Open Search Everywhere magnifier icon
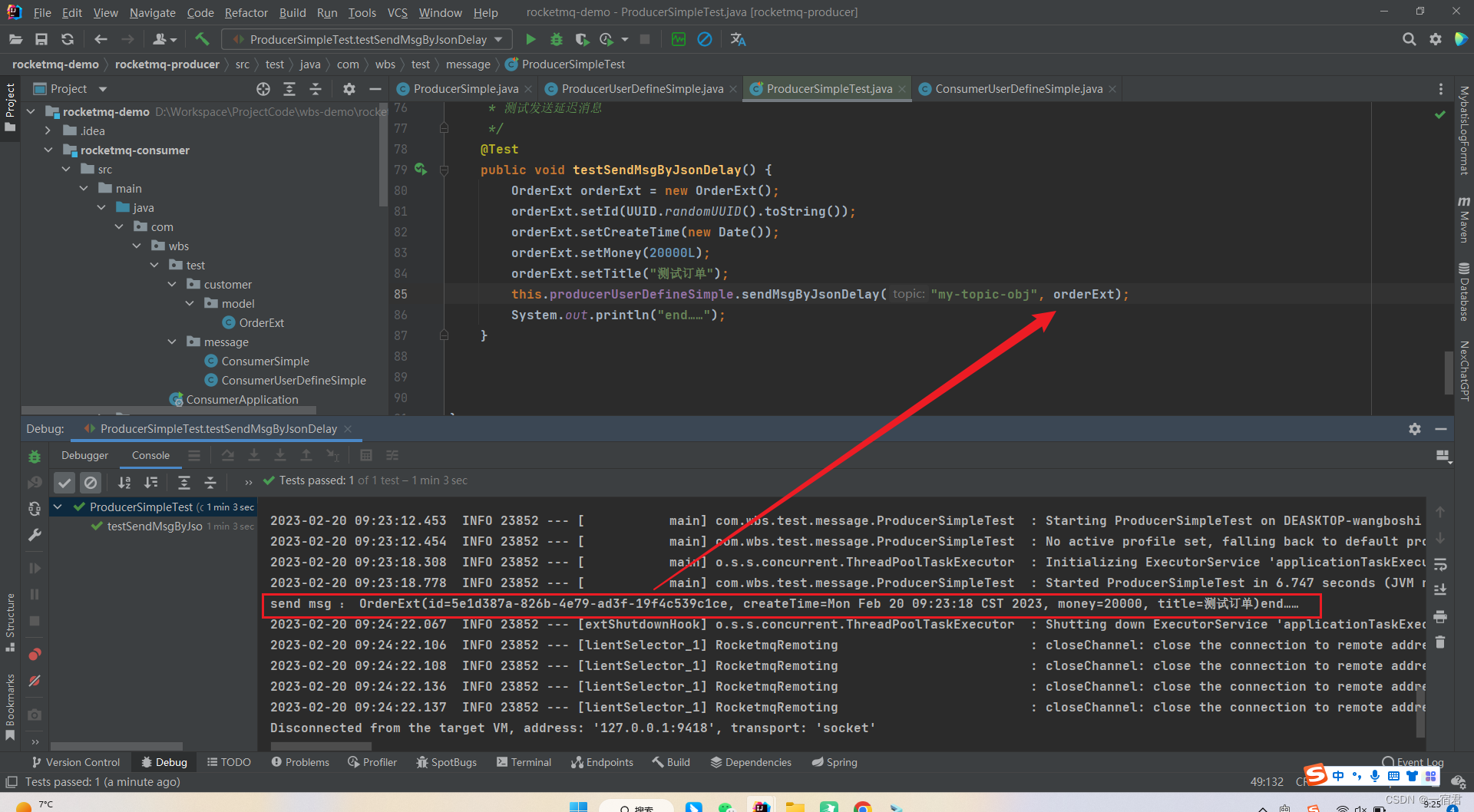This screenshot has height=812, width=1474. coord(1409,39)
